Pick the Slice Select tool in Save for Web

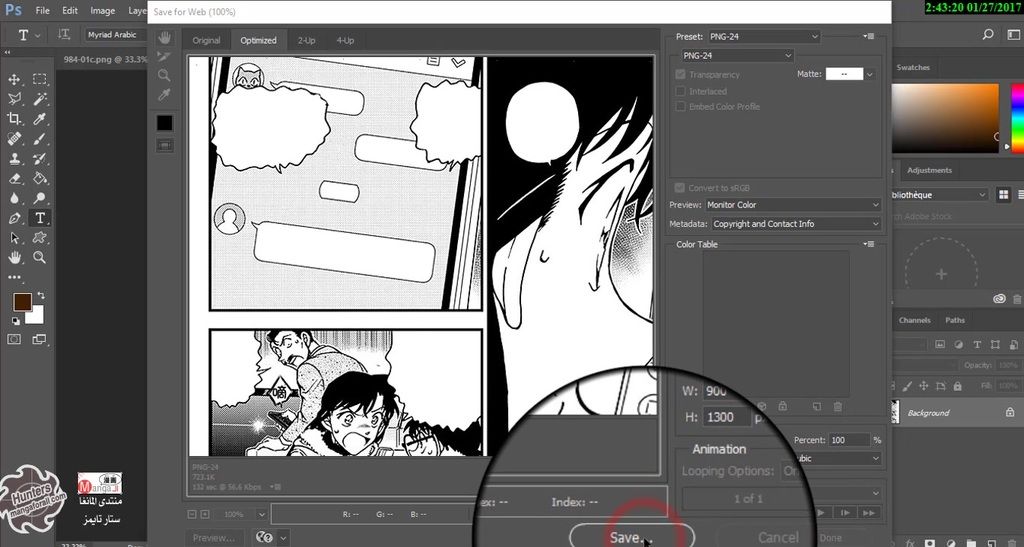point(164,57)
